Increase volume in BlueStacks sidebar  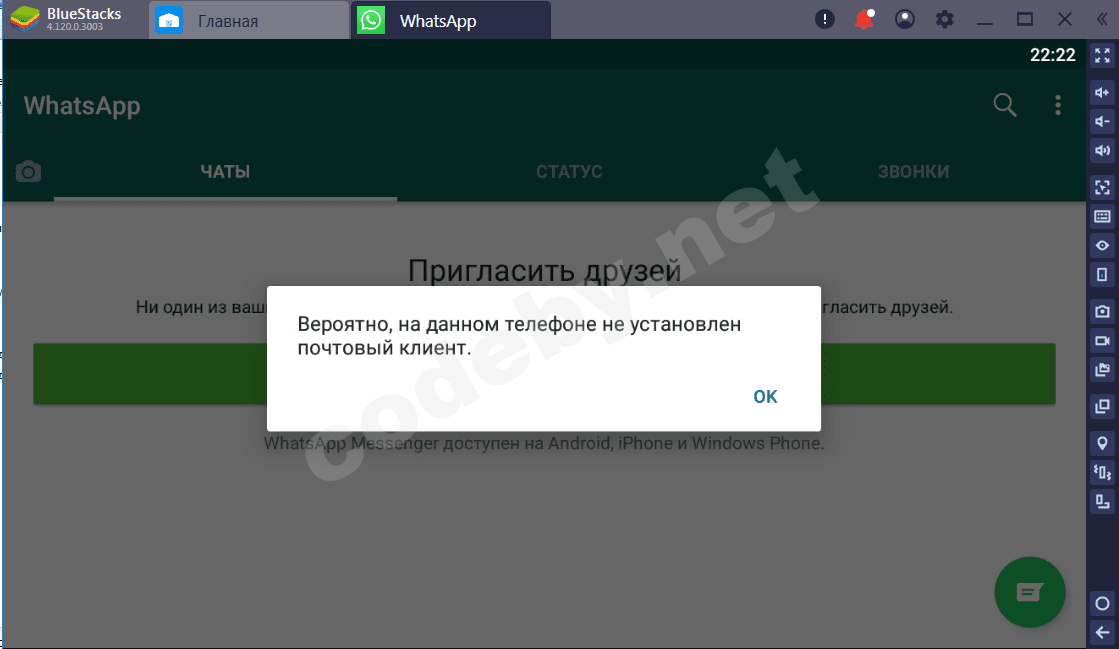(1103, 92)
